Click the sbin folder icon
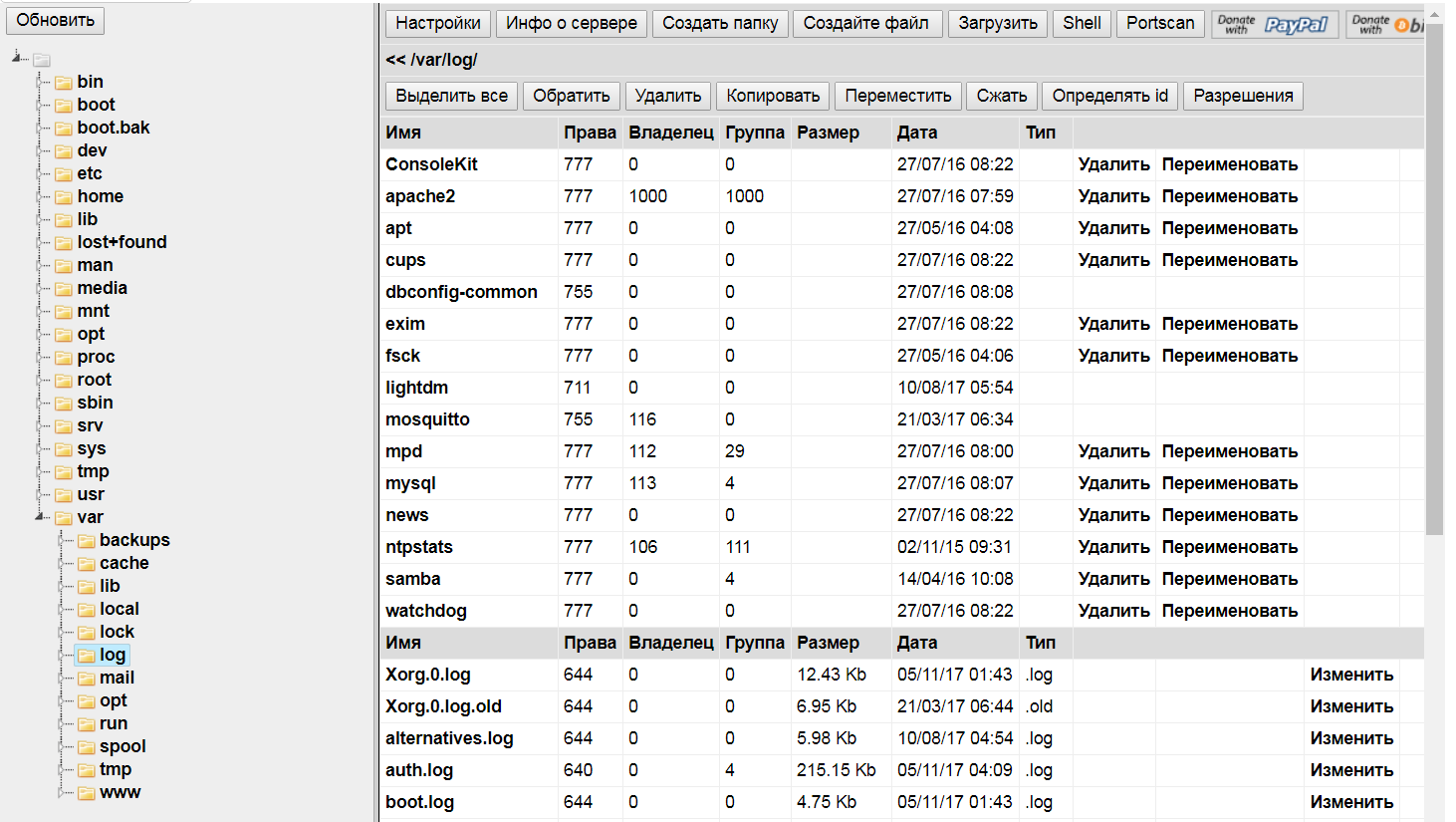 (x=64, y=404)
